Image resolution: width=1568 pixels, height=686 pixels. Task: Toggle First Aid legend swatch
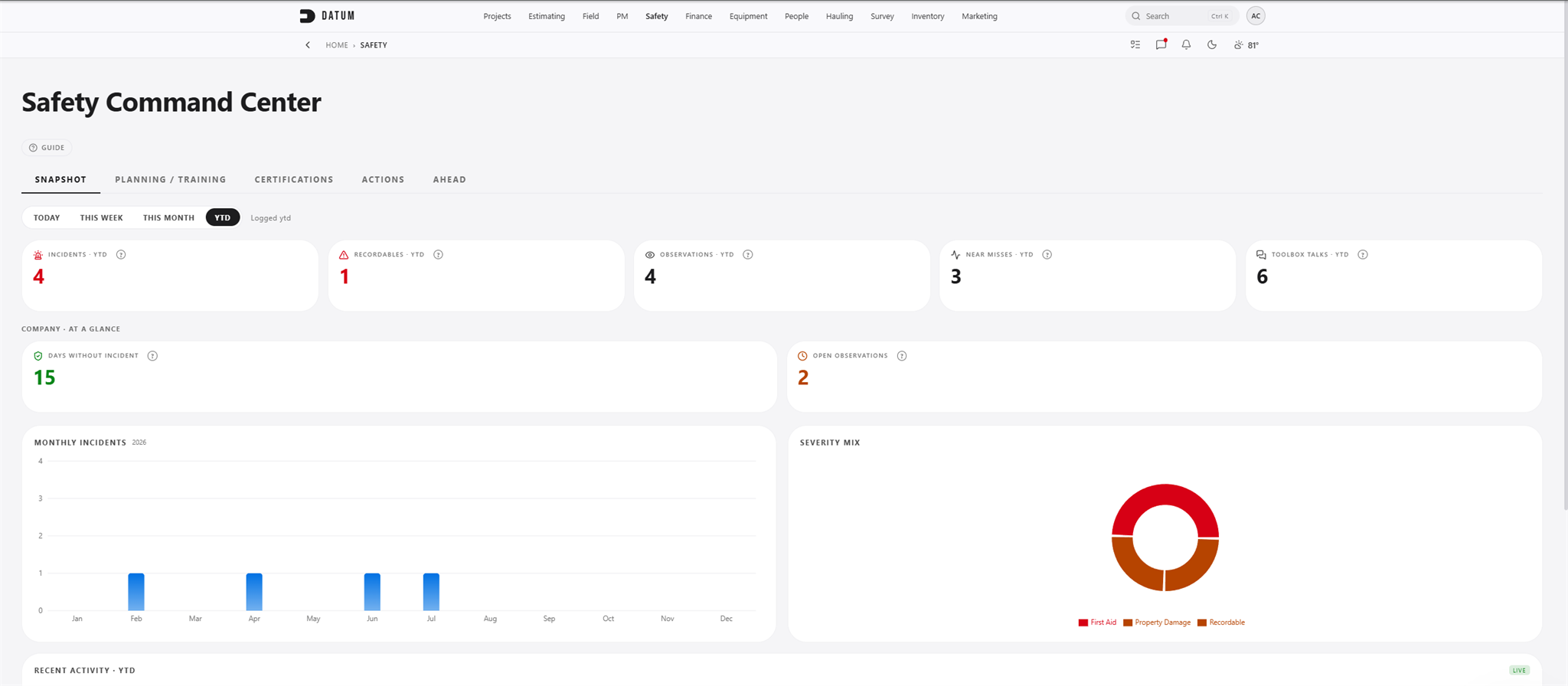coord(1083,623)
